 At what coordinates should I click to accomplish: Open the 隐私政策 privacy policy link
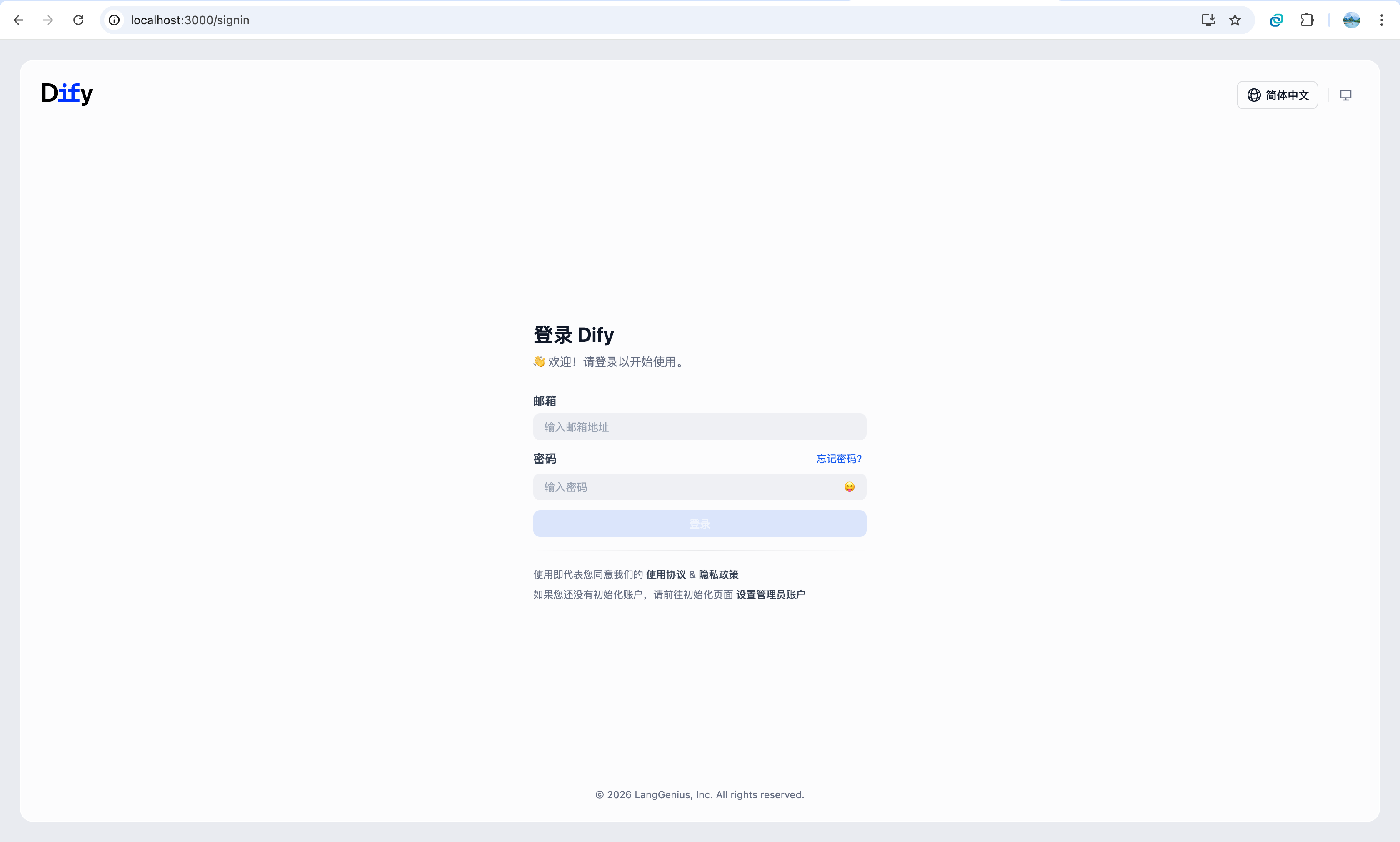tap(718, 574)
